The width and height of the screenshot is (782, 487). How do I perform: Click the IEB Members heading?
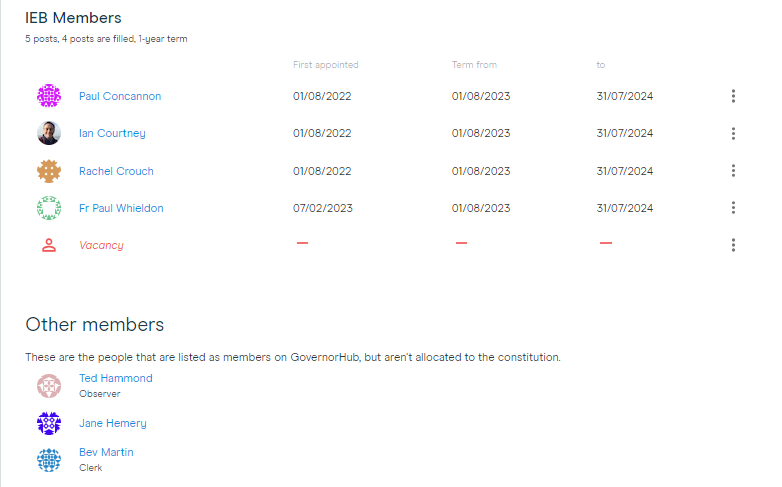tap(73, 18)
